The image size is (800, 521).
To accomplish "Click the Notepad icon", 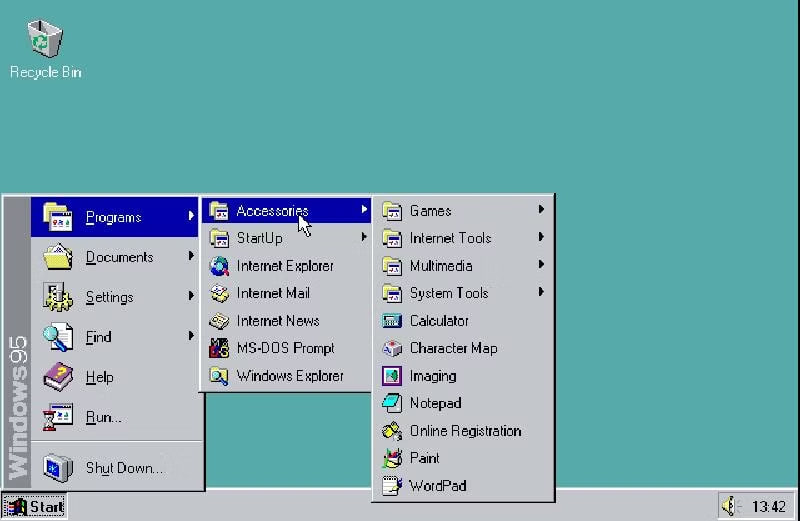I will (x=392, y=403).
